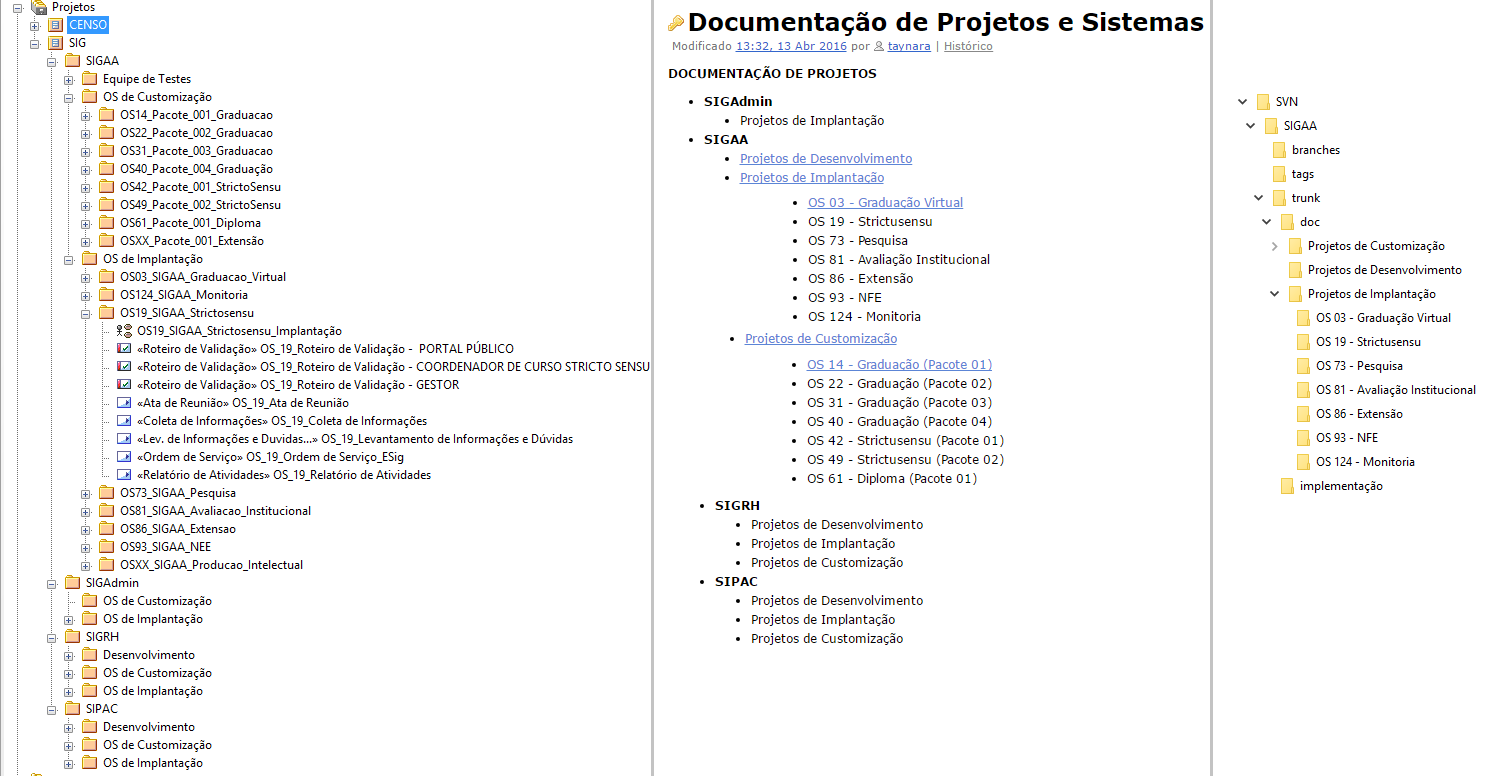Viewport: 1507px width, 776px height.
Task: Click the OS_19_Ordem de Serviço_ESig artifact icon
Action: click(124, 457)
